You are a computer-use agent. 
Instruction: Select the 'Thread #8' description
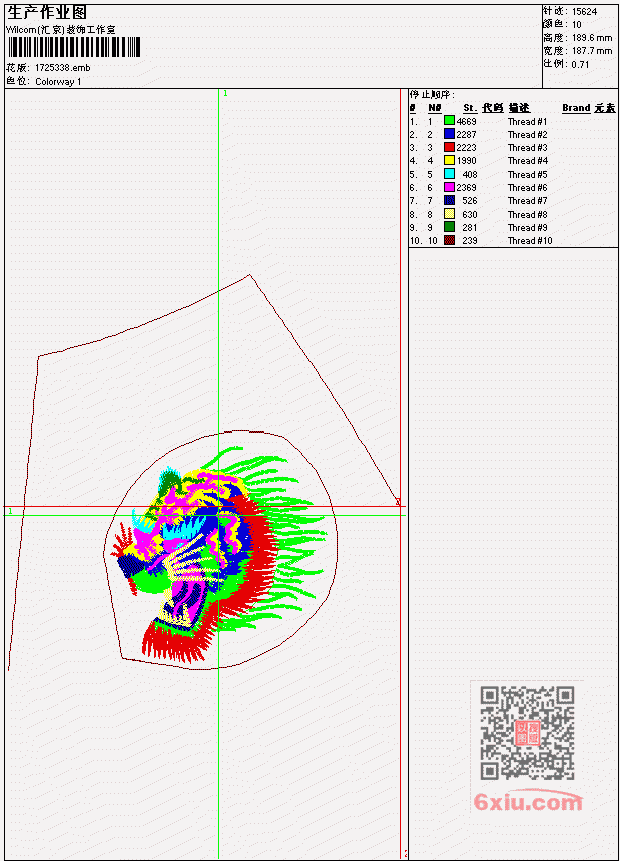(527, 215)
